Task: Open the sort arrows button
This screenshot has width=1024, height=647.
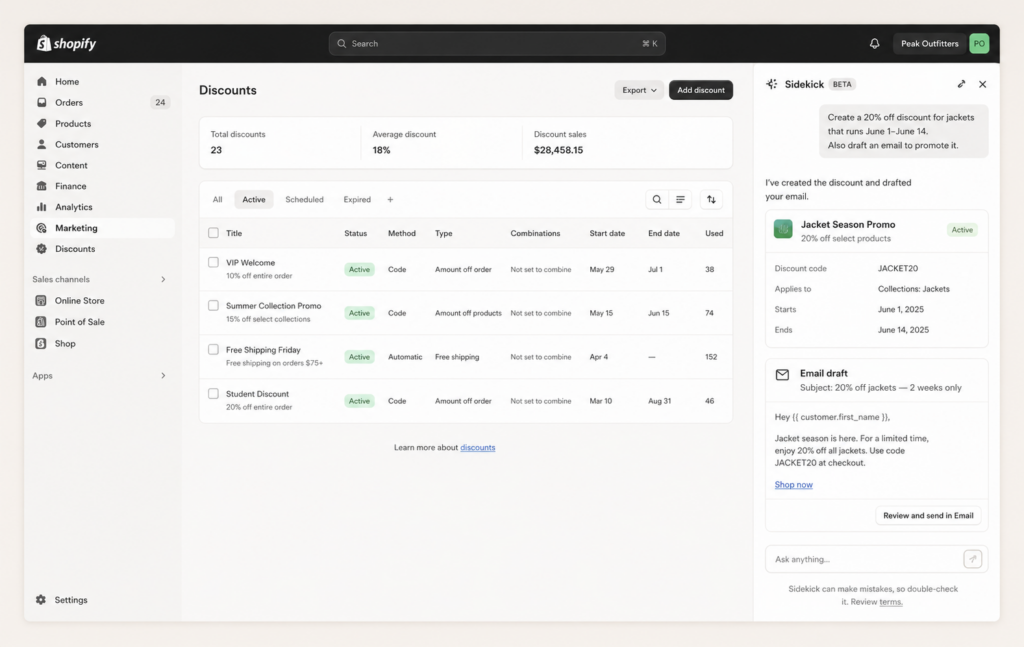Action: 711,200
